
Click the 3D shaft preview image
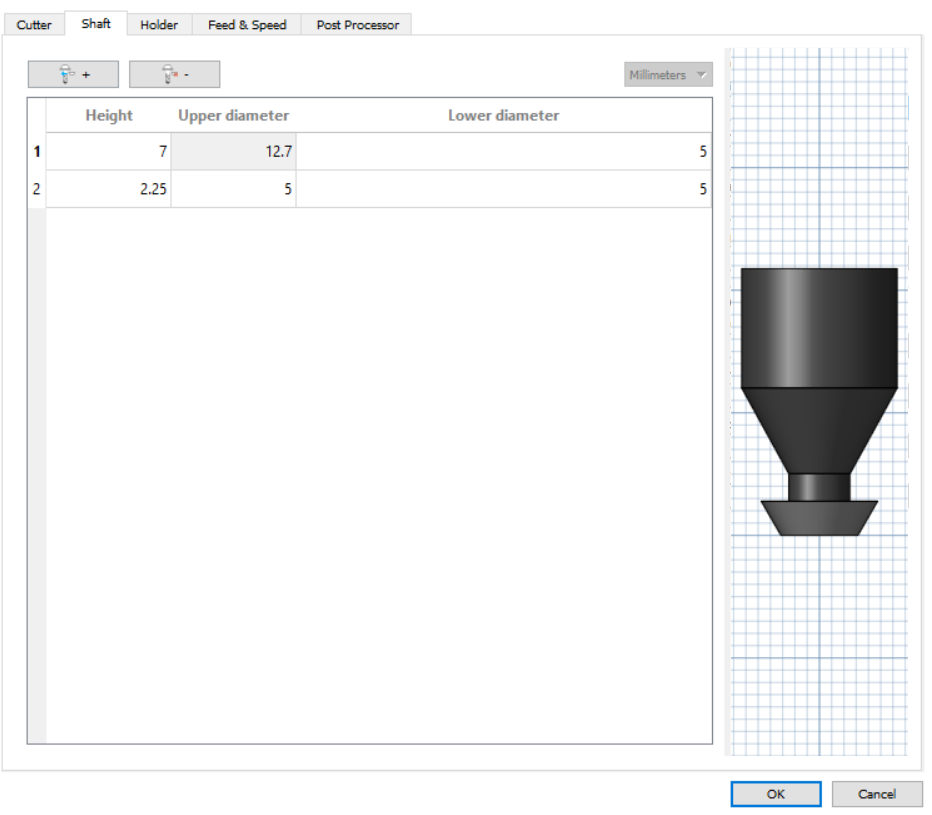coord(820,400)
